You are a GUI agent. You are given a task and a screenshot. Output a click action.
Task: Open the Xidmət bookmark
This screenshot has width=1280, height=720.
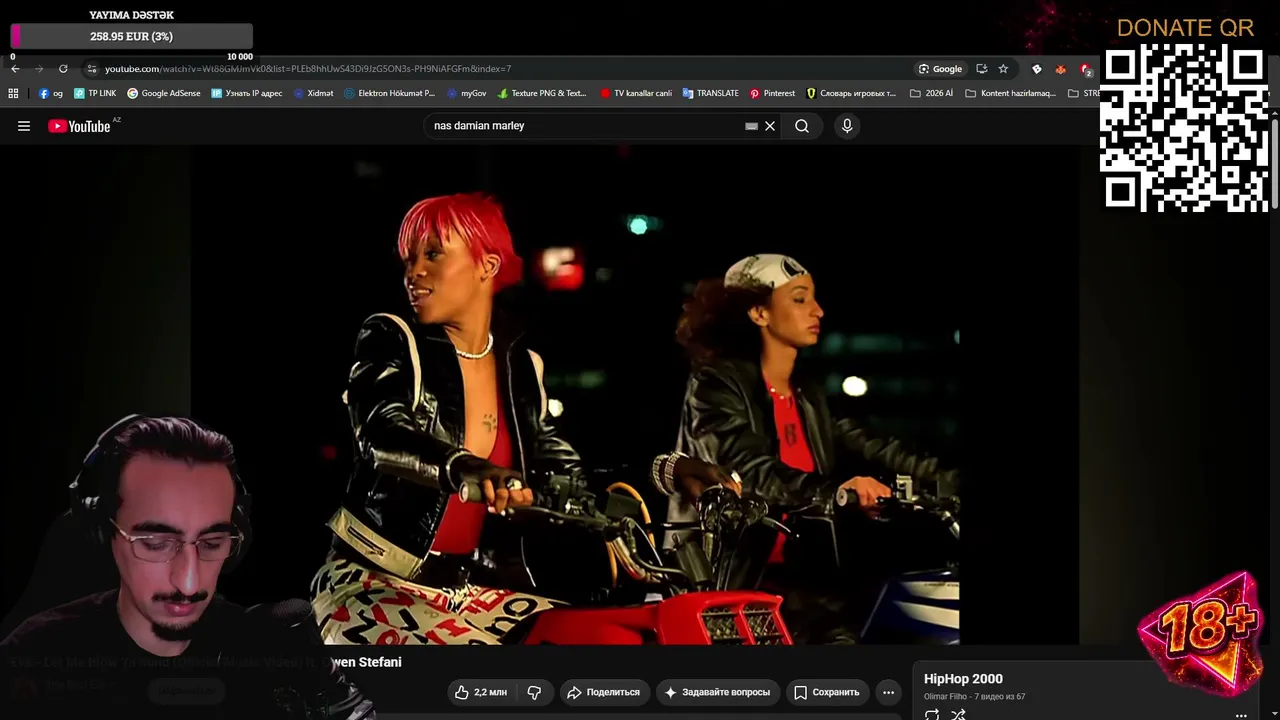[313, 93]
